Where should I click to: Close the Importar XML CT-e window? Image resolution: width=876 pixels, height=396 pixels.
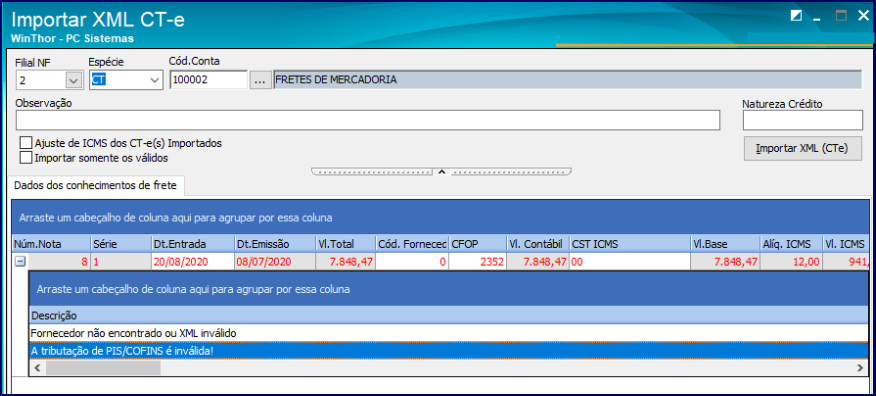coord(863,16)
